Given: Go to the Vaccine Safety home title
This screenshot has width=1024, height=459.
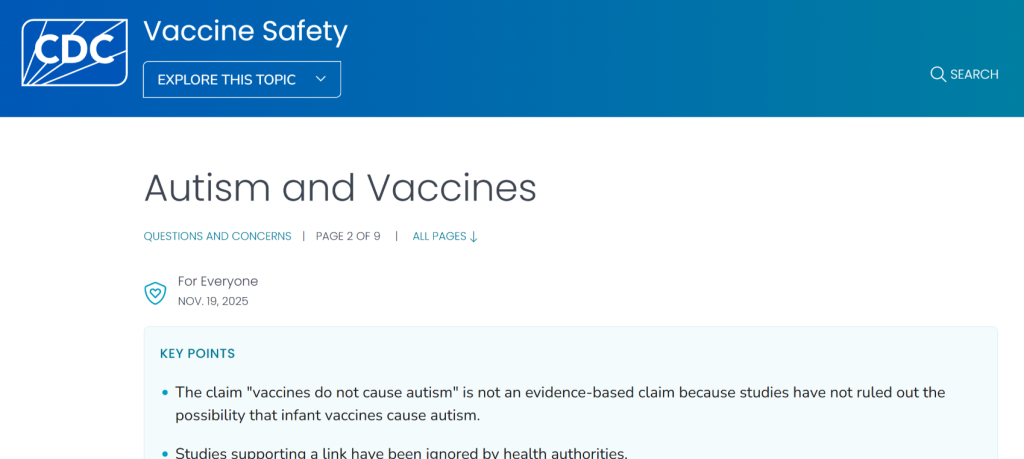Looking at the screenshot, I should coord(245,31).
